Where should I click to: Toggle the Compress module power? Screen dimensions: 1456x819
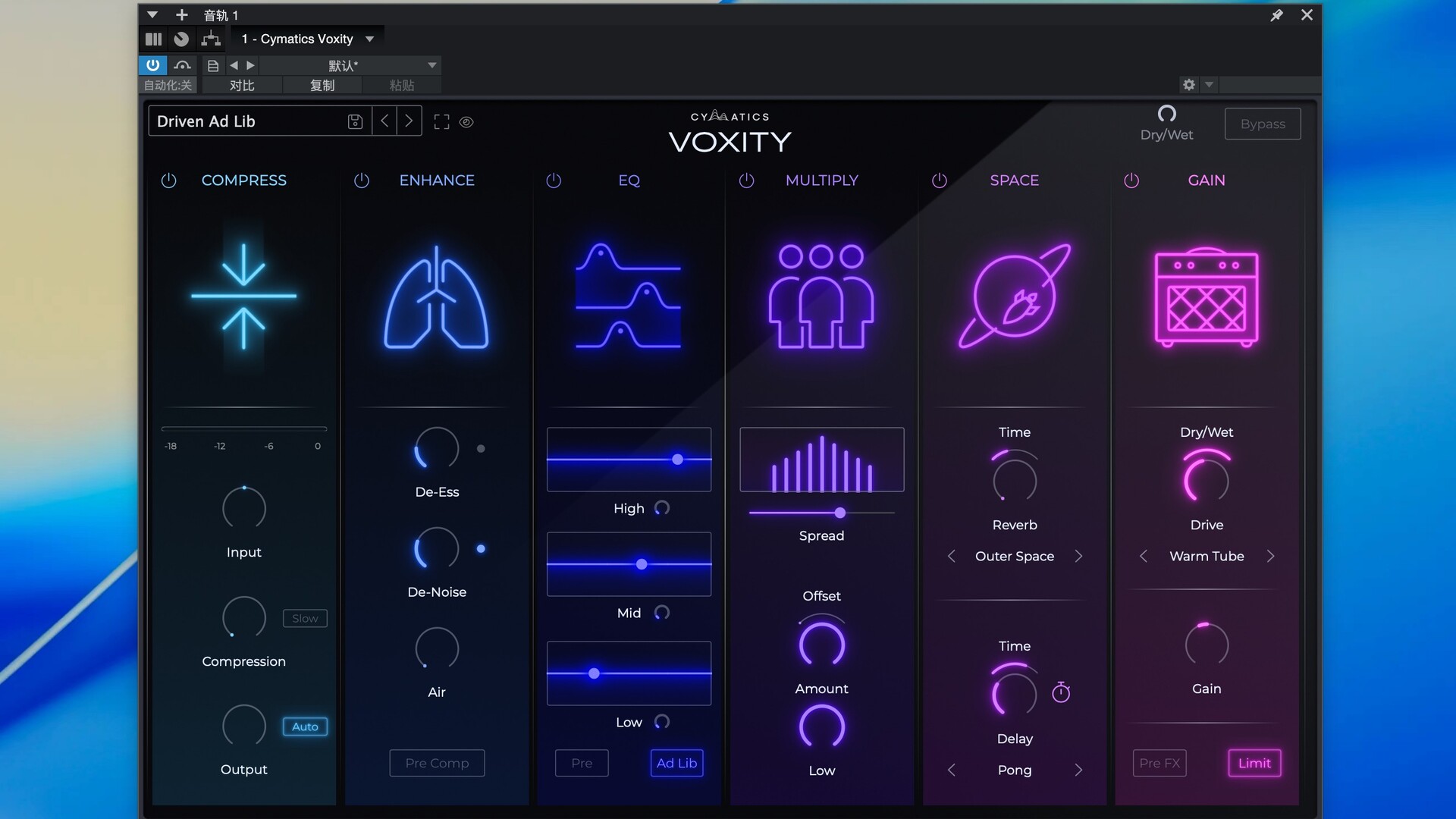(168, 180)
